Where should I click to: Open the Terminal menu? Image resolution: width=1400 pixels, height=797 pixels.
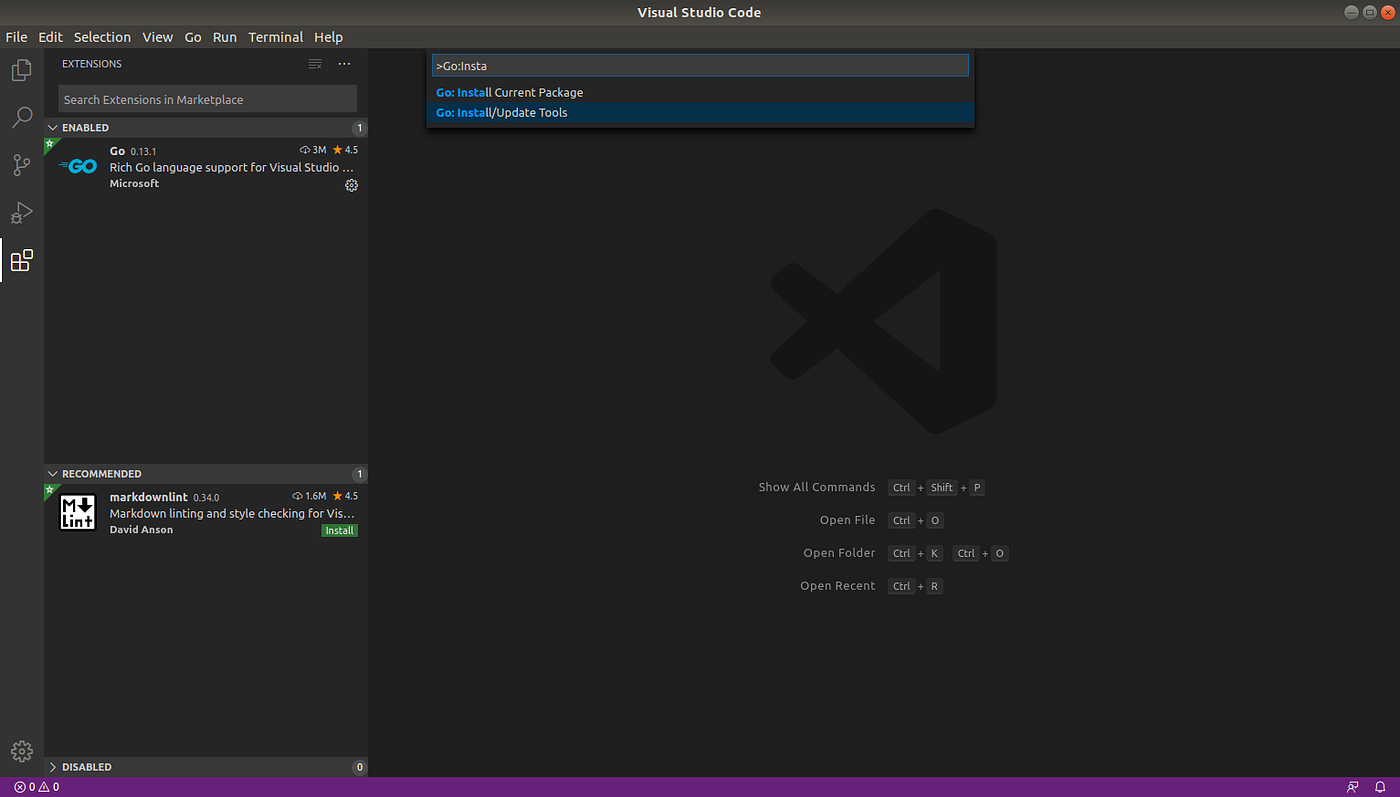coord(276,37)
